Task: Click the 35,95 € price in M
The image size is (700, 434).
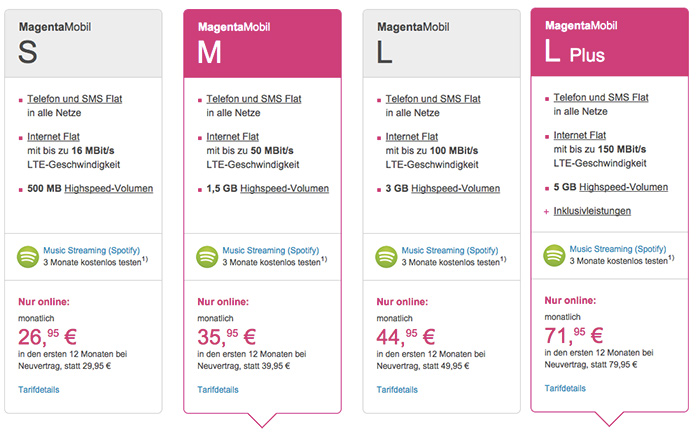Action: point(226,337)
